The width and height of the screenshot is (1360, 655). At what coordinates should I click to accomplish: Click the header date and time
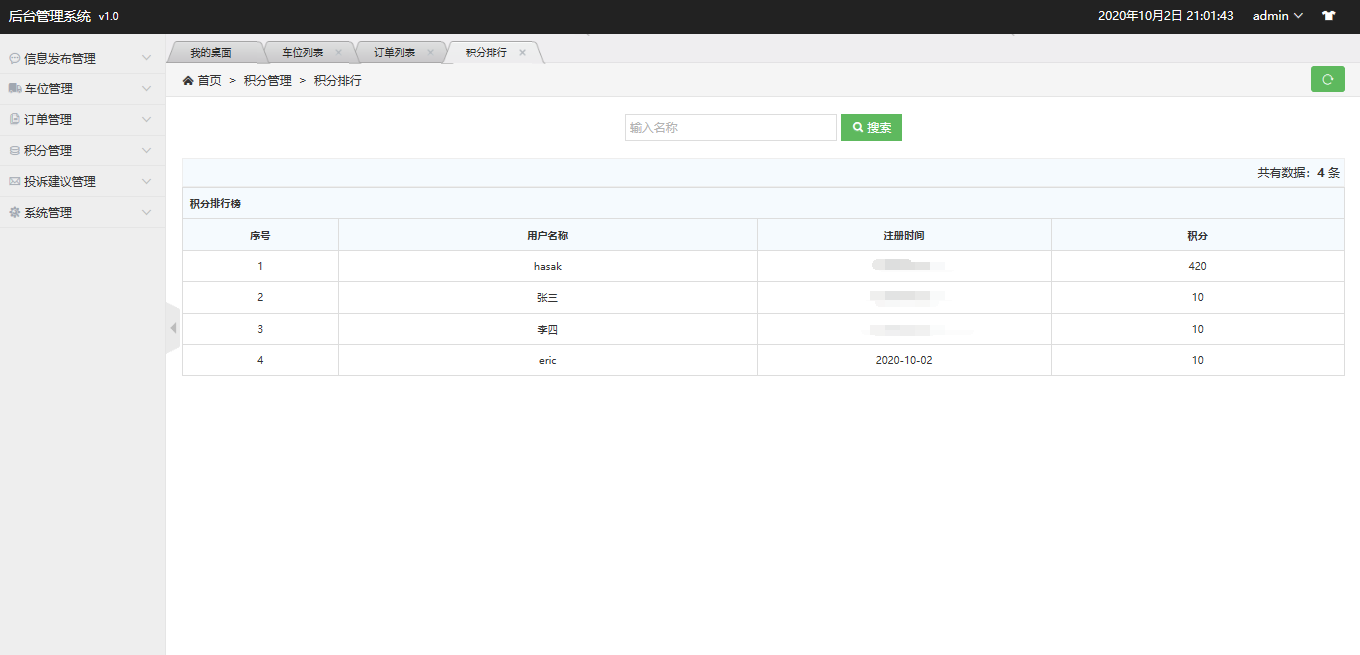pos(1165,16)
